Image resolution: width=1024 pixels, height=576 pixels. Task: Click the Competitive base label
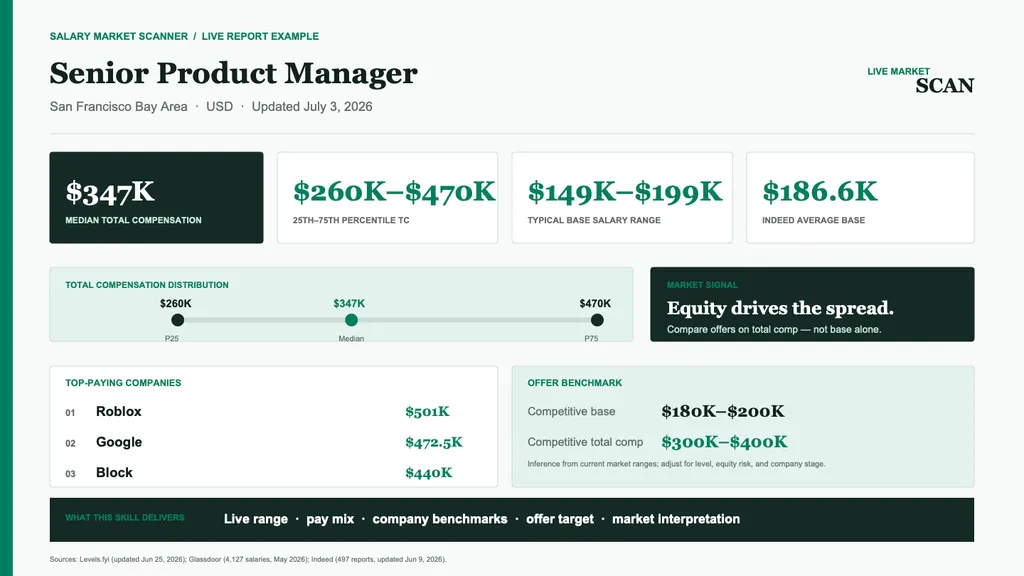click(571, 411)
